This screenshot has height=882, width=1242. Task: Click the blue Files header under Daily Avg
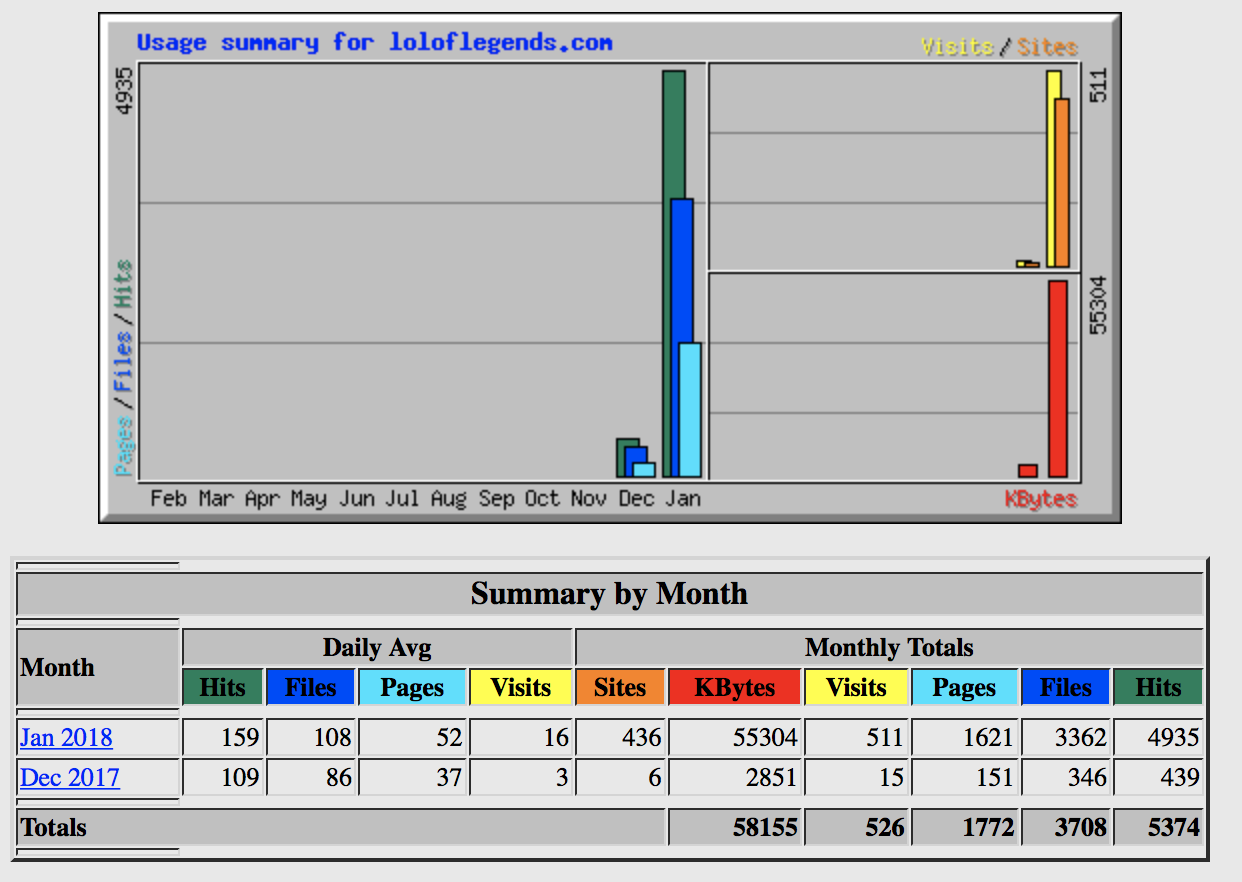tap(310, 687)
